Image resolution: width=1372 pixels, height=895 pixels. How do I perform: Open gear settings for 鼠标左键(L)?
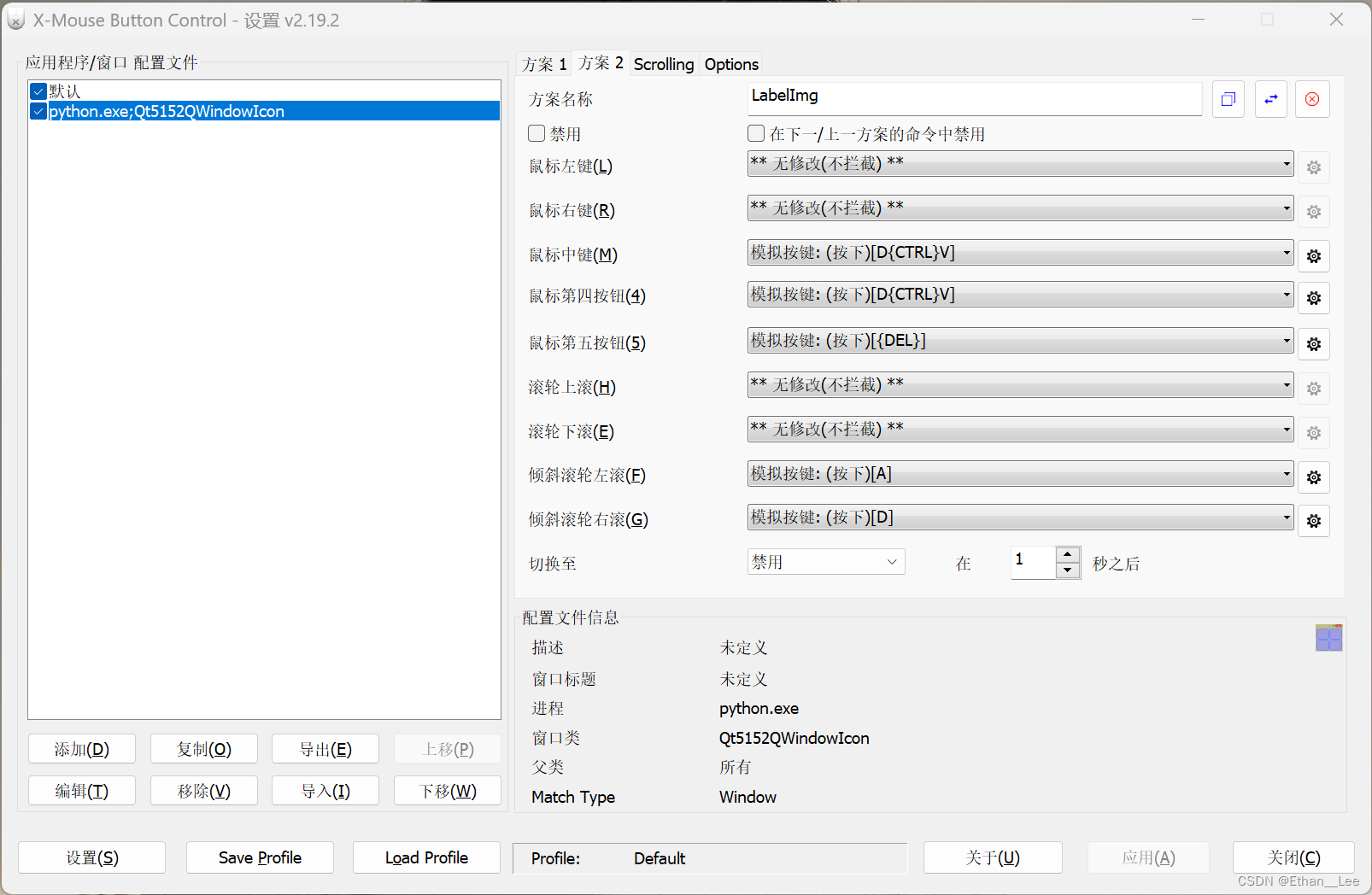point(1314,167)
